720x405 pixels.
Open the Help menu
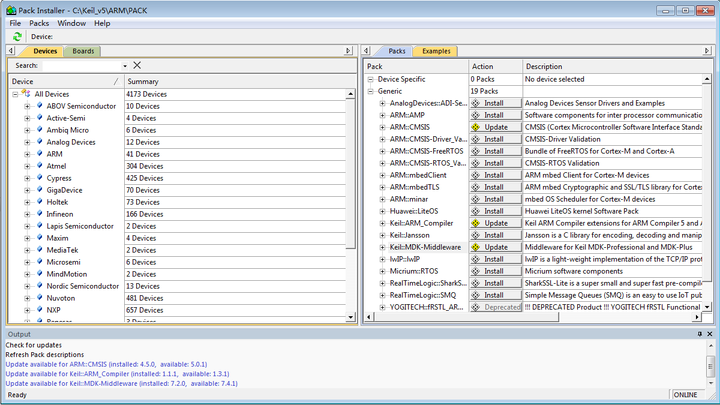(x=102, y=23)
